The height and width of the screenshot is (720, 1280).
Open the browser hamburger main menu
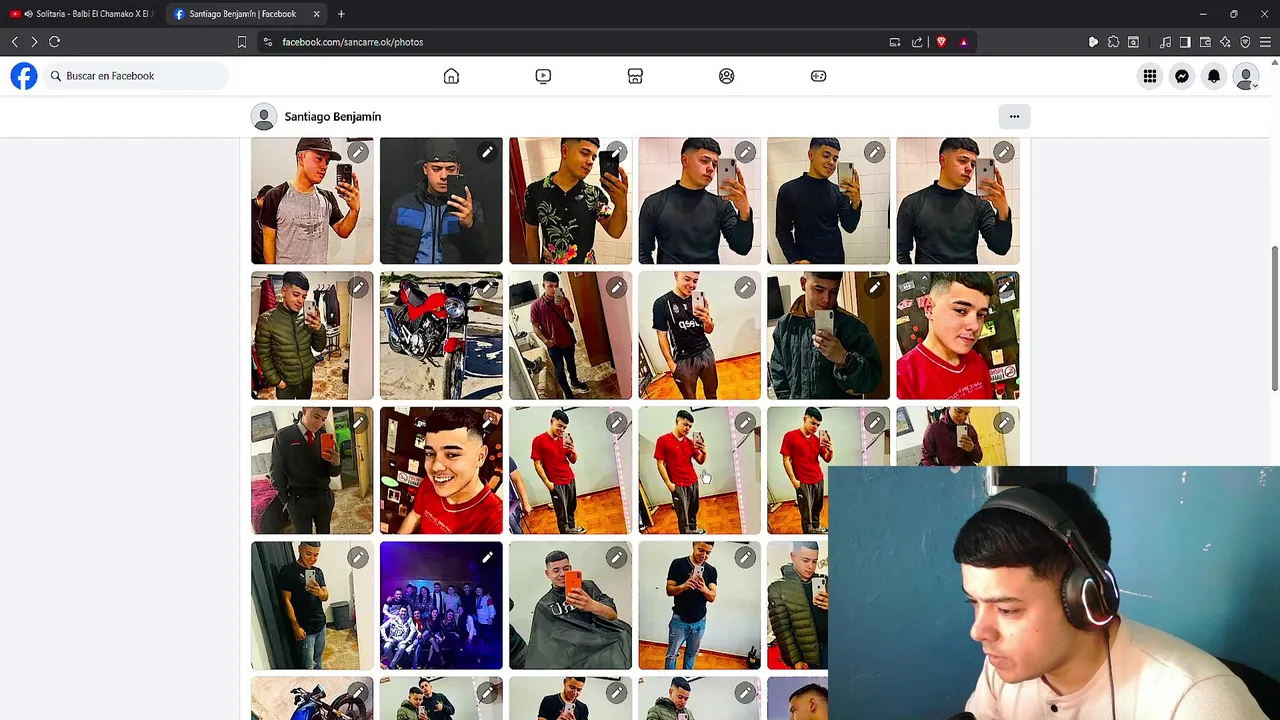coord(1265,42)
